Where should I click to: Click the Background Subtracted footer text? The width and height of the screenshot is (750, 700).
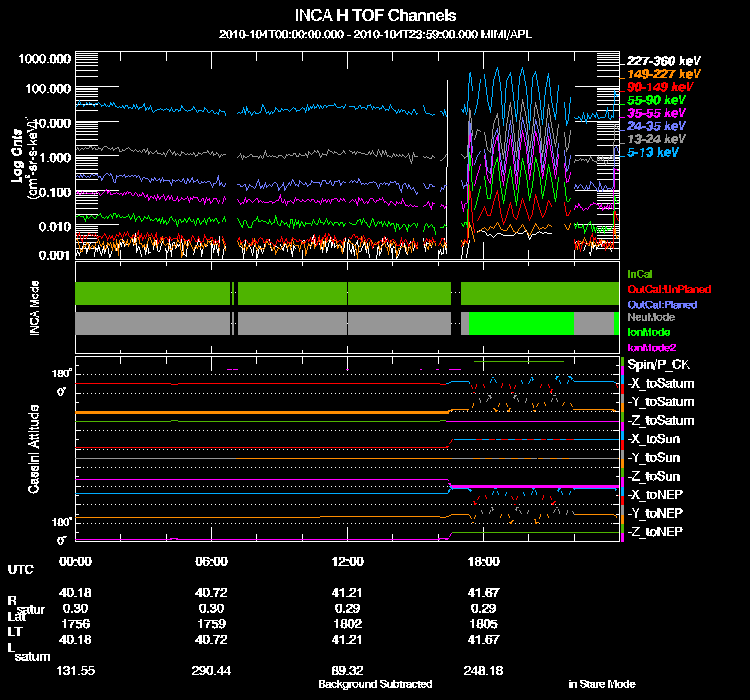point(375,685)
